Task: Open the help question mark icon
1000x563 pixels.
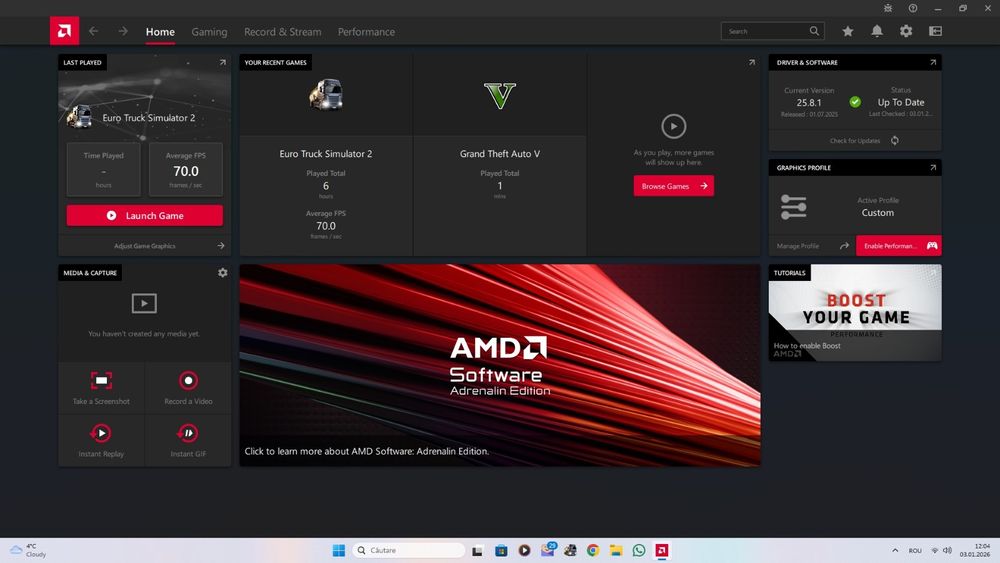Action: [x=913, y=8]
